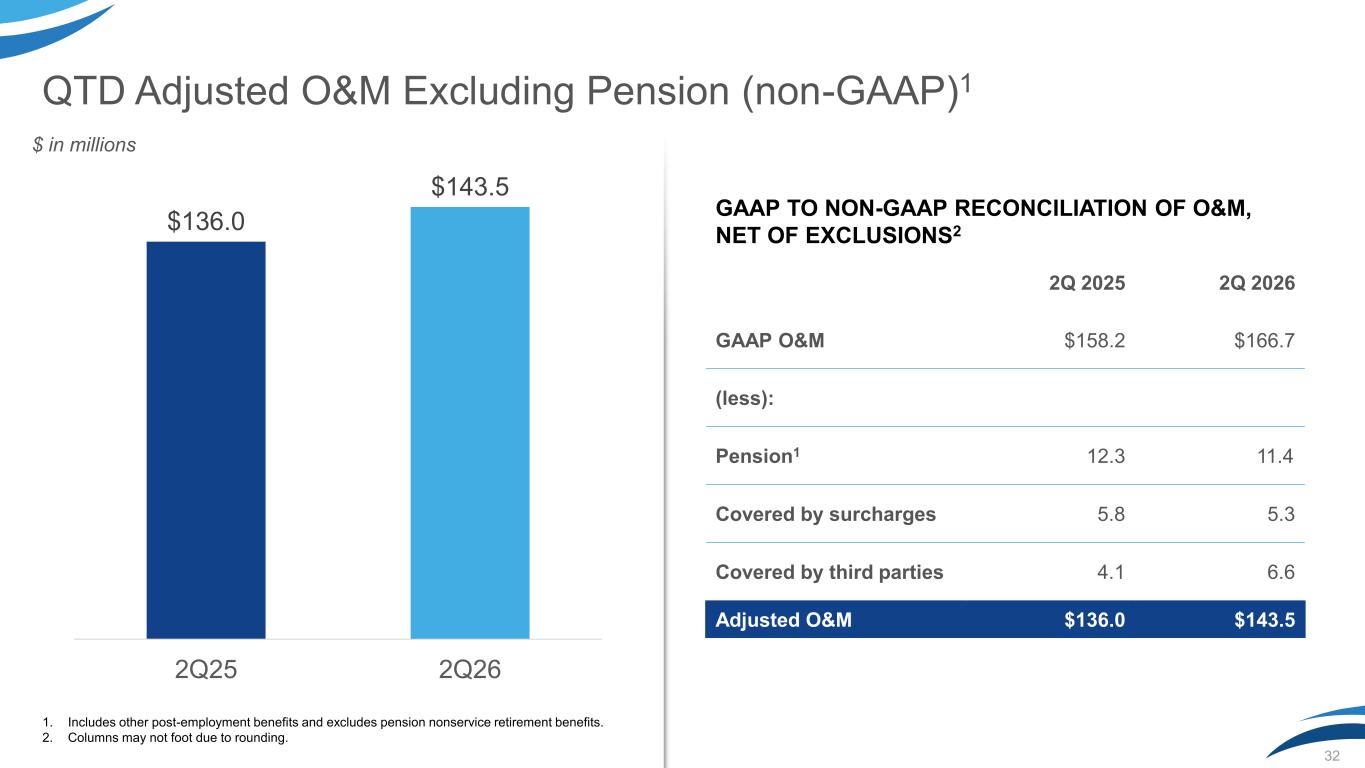This screenshot has width=1365, height=768.
Task: Click the 2Q 2025 column header
Action: pyautogui.click(x=1086, y=283)
